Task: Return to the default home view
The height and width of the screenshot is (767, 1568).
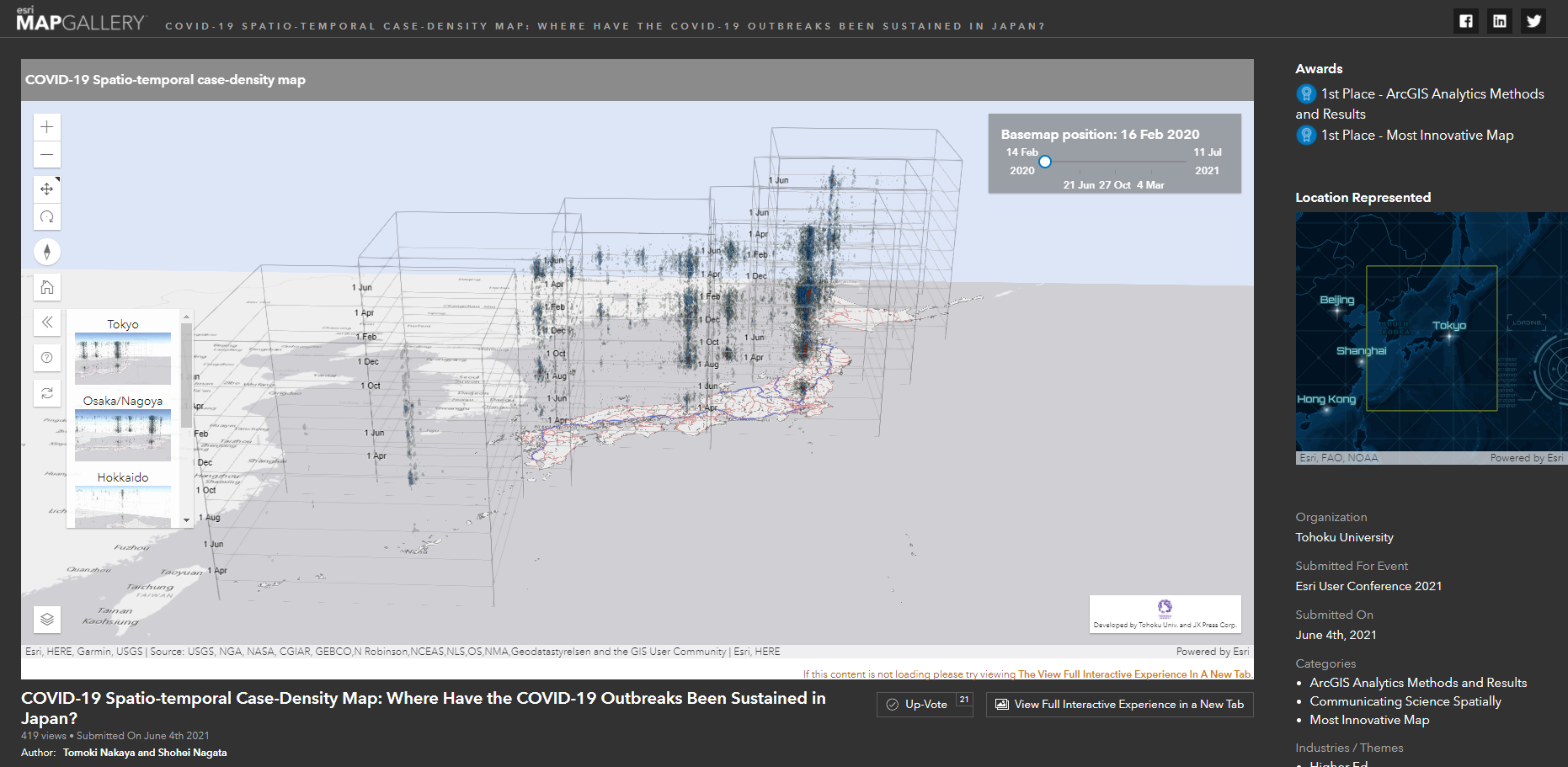Action: pos(47,287)
